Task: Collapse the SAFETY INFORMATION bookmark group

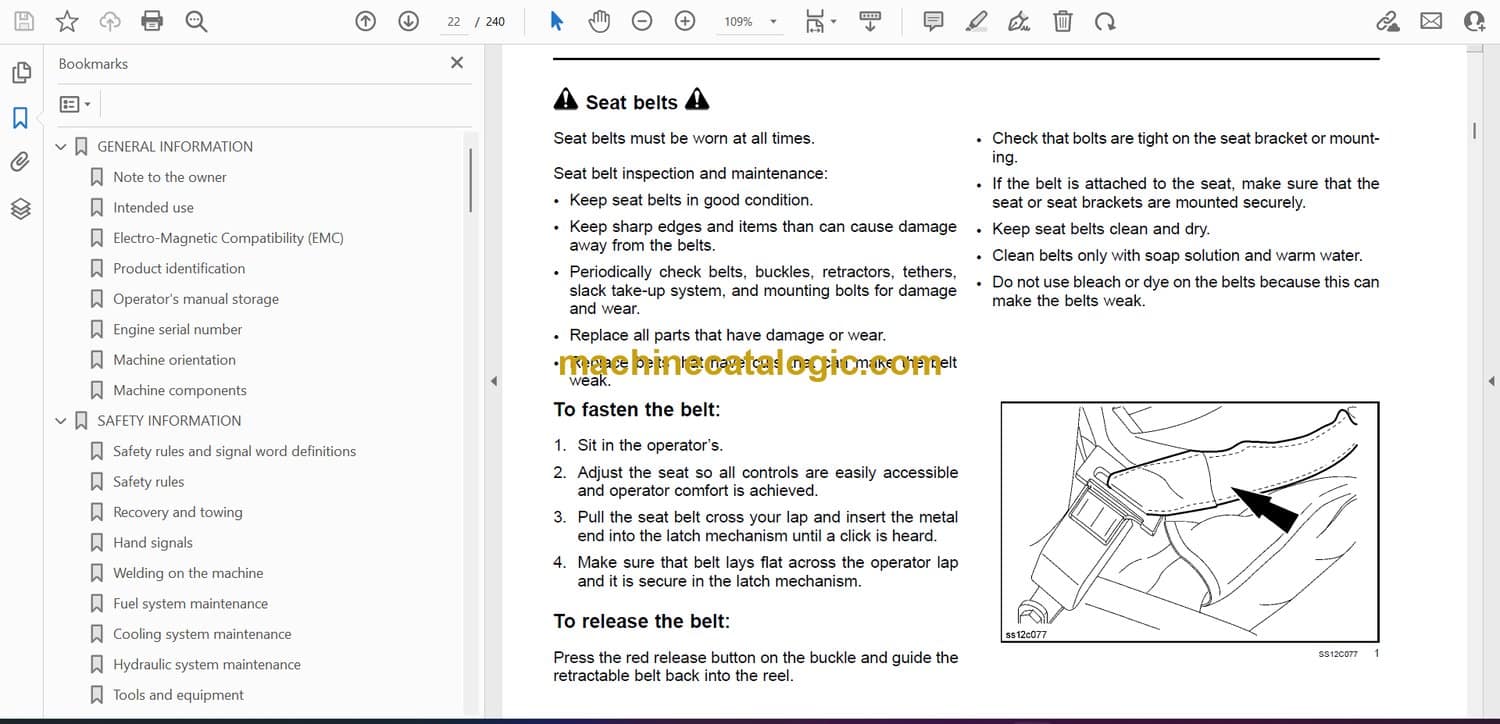Action: 61,421
